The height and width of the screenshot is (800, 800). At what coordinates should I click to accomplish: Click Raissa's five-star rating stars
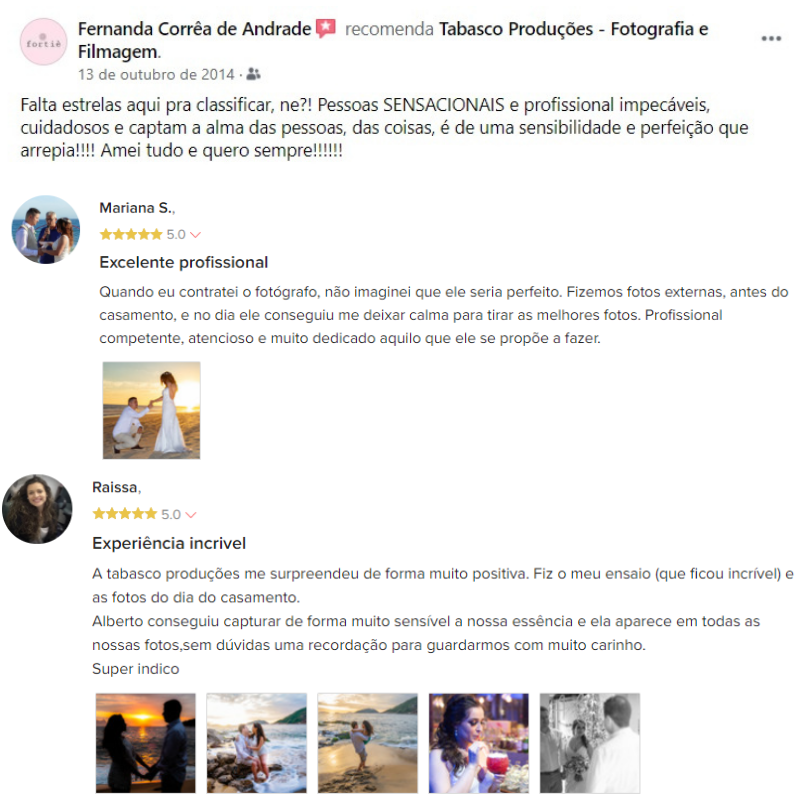coord(124,514)
